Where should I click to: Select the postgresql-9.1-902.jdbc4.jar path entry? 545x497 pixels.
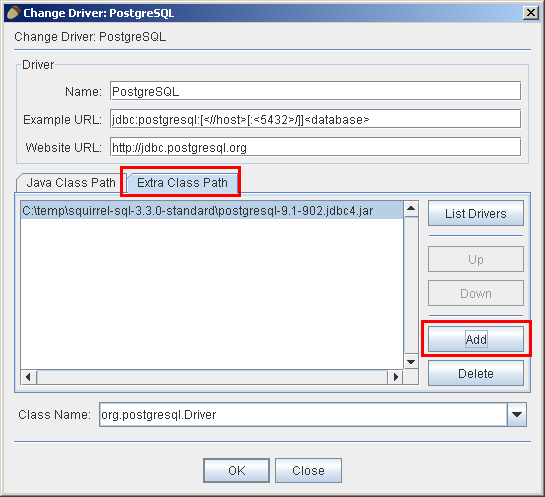[212, 211]
